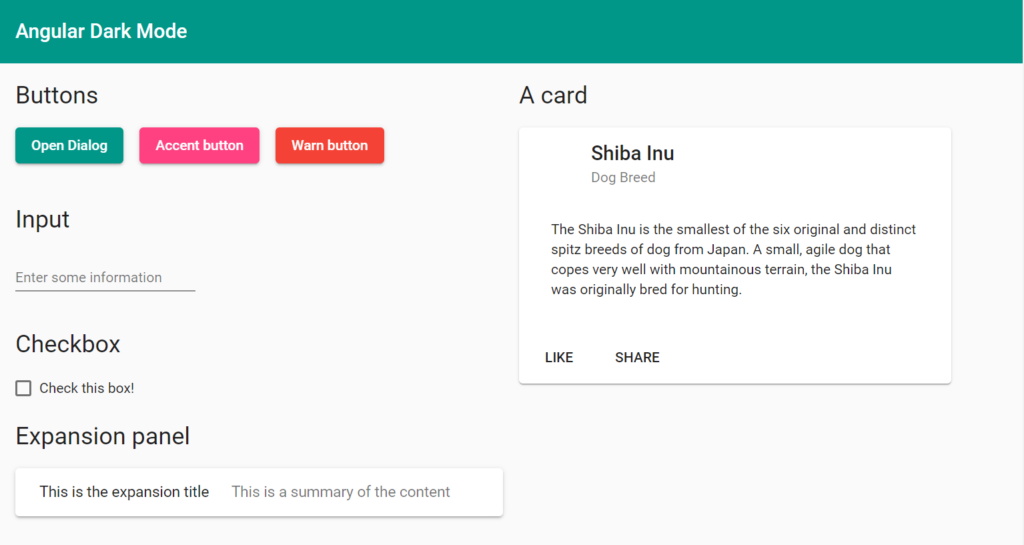Tick the empty checkbox square
The width and height of the screenshot is (1024, 545).
pos(24,388)
